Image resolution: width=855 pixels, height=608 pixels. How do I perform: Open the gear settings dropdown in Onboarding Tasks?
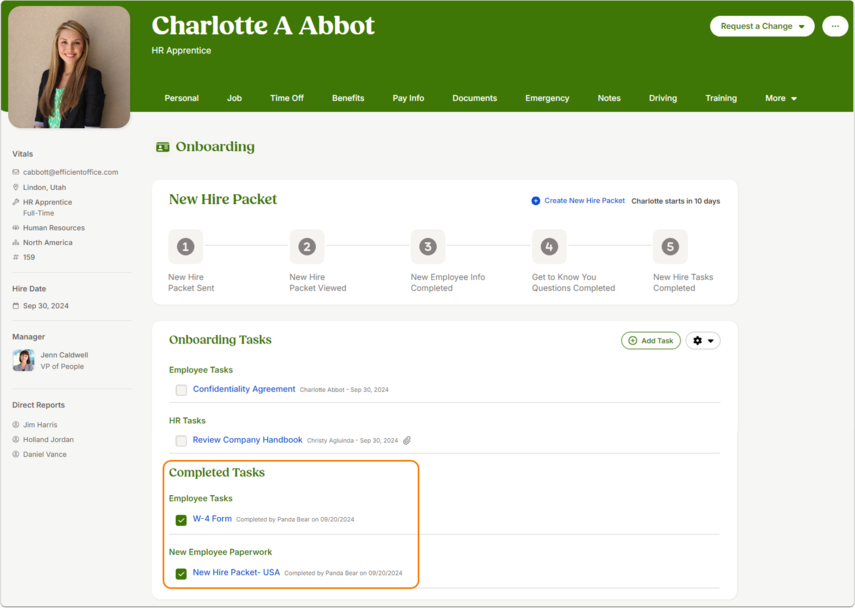703,341
